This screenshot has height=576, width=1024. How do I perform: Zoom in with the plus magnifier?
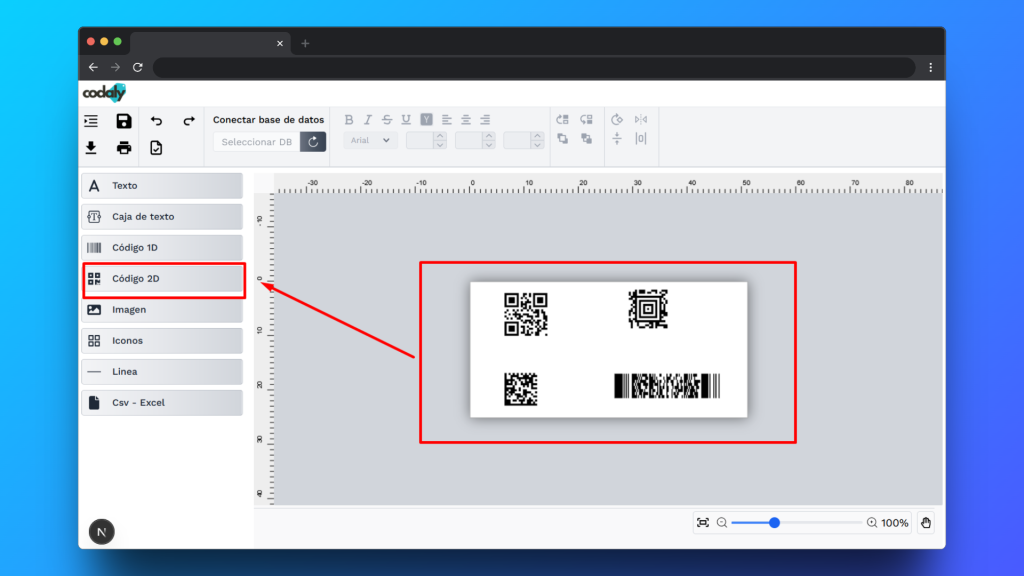(871, 522)
